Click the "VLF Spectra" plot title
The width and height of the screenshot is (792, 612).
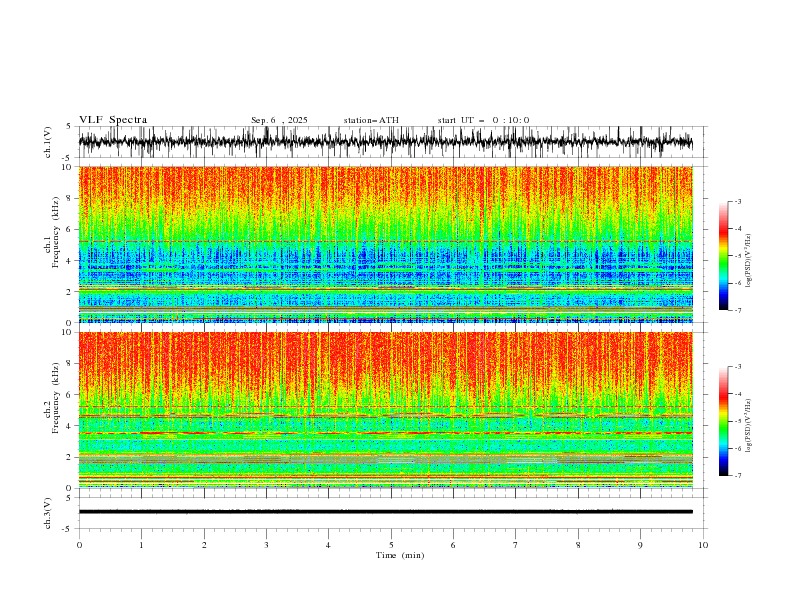point(113,120)
